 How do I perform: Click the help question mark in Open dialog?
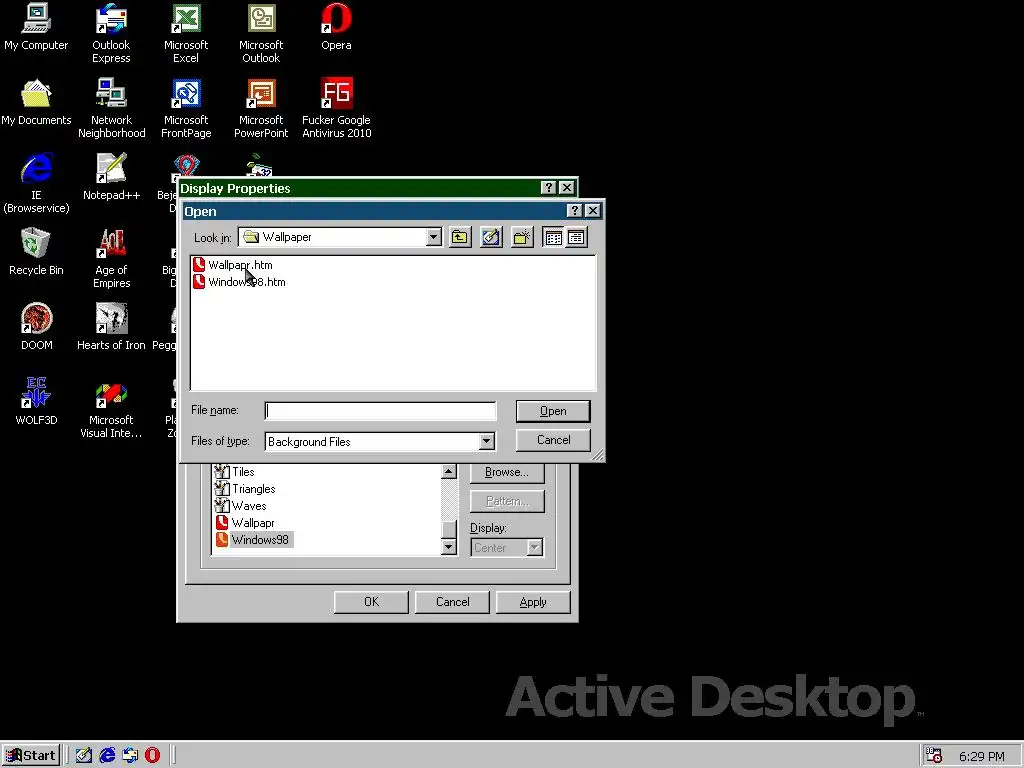(574, 210)
